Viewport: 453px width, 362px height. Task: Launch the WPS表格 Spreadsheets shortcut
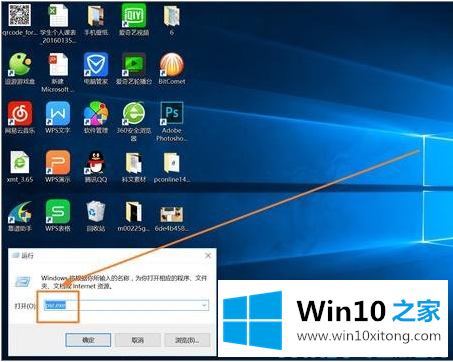pyautogui.click(x=58, y=216)
